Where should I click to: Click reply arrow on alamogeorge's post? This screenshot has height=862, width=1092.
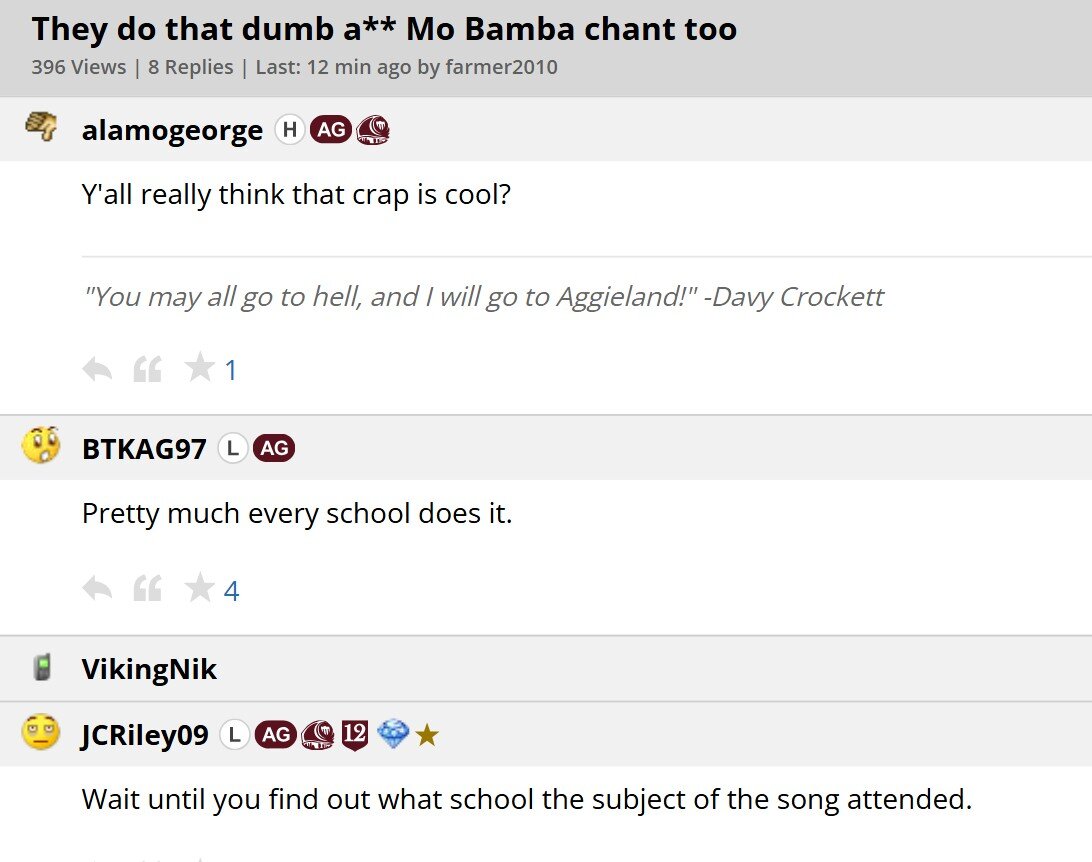pos(97,370)
